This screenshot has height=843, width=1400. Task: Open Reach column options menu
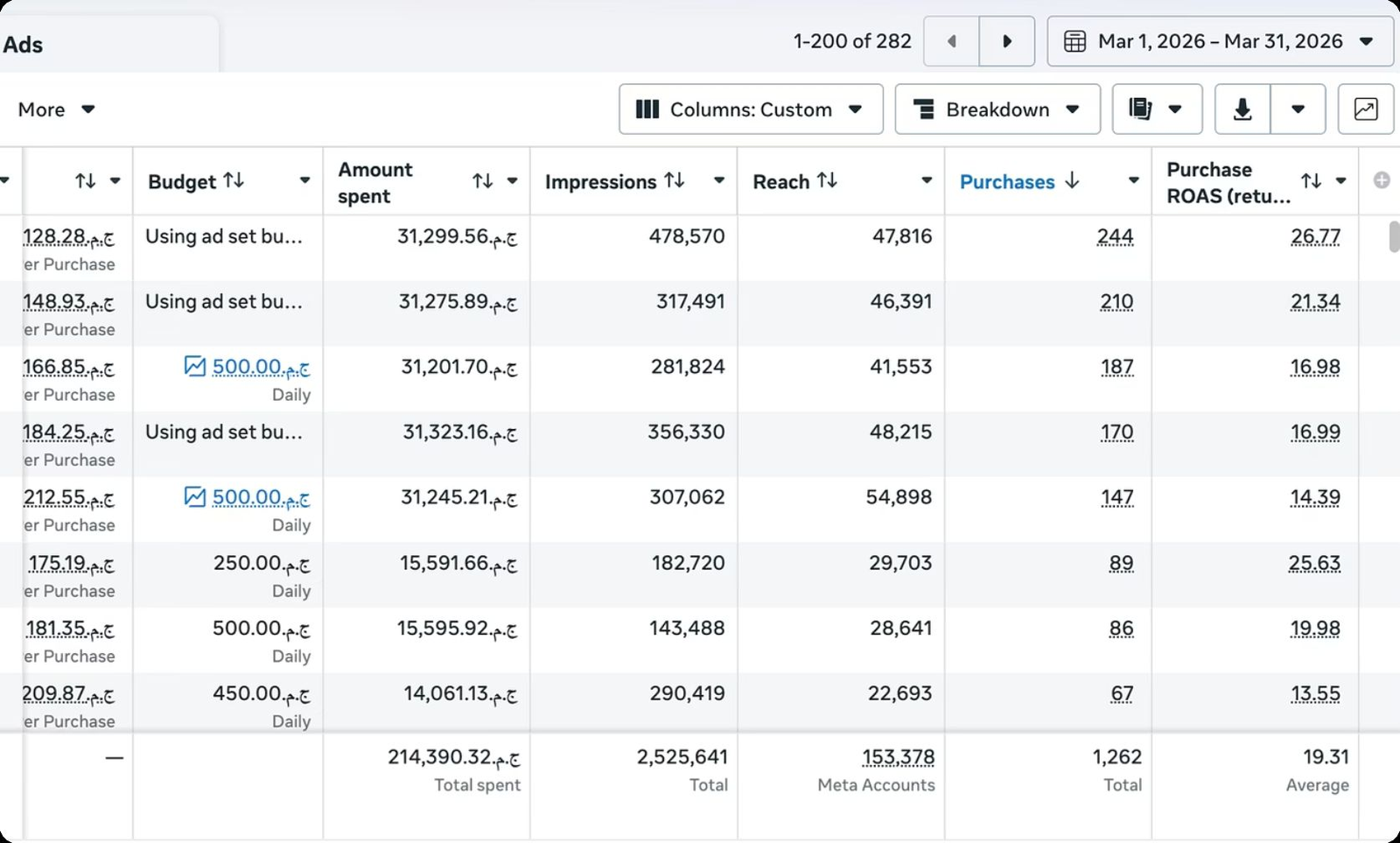click(926, 181)
